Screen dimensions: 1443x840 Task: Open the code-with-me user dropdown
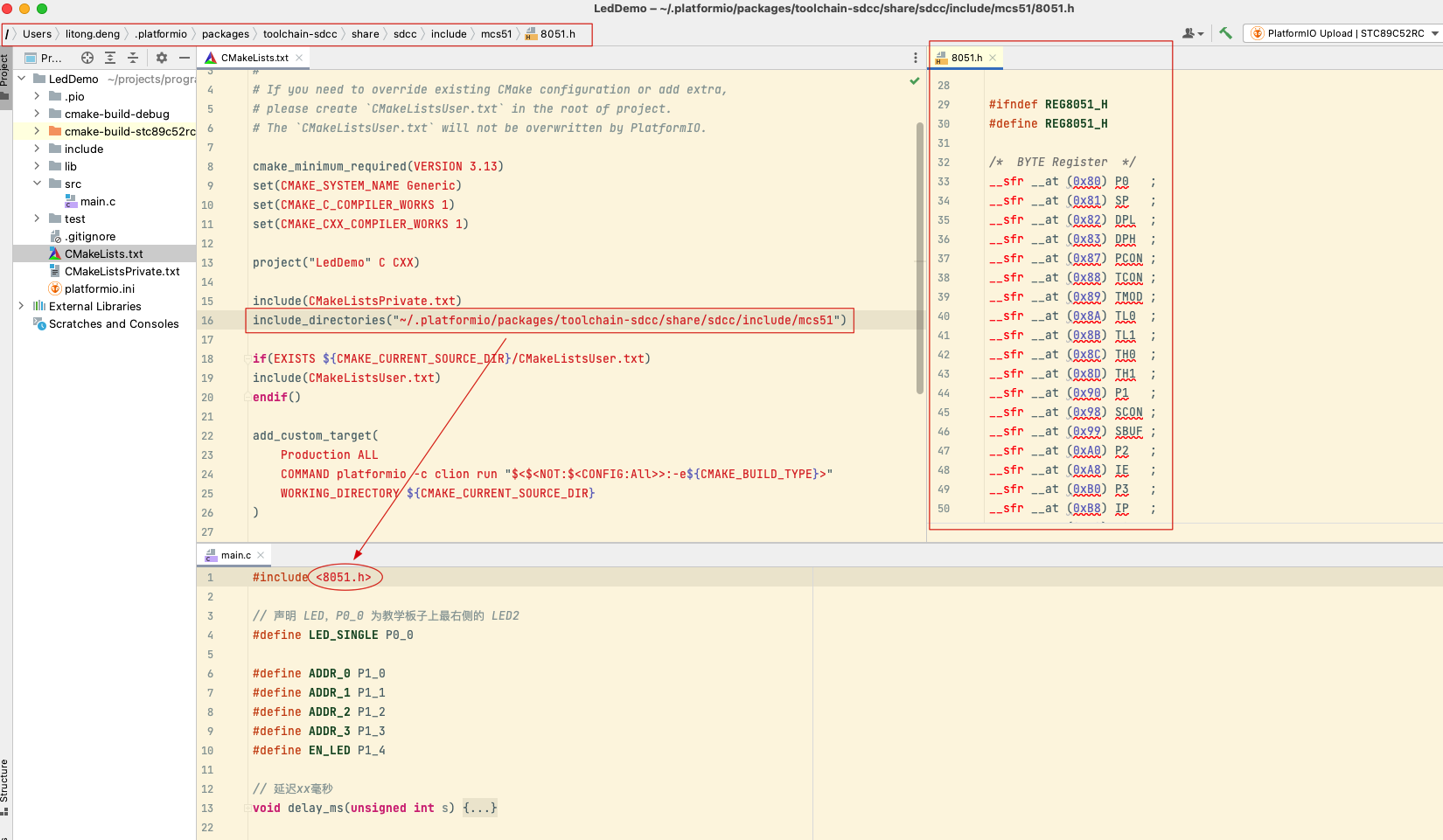point(1193,33)
